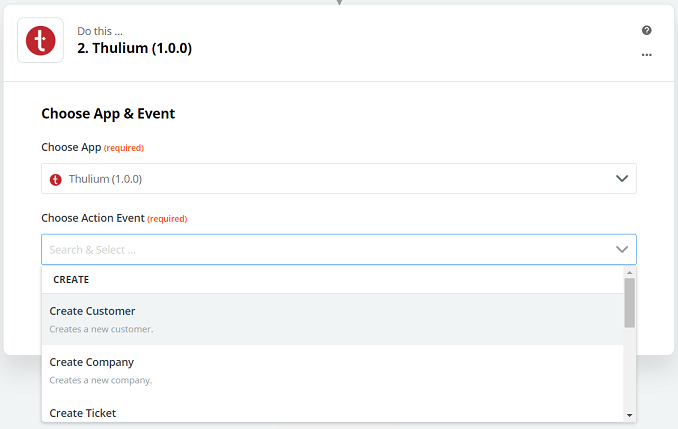Open the three-dots step options menu
The height and width of the screenshot is (429, 678).
coord(646,55)
